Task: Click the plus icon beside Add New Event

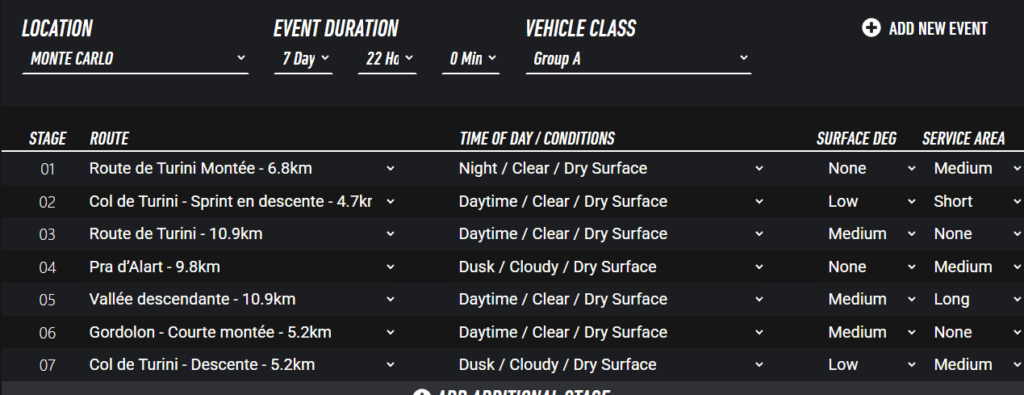Action: pos(871,28)
